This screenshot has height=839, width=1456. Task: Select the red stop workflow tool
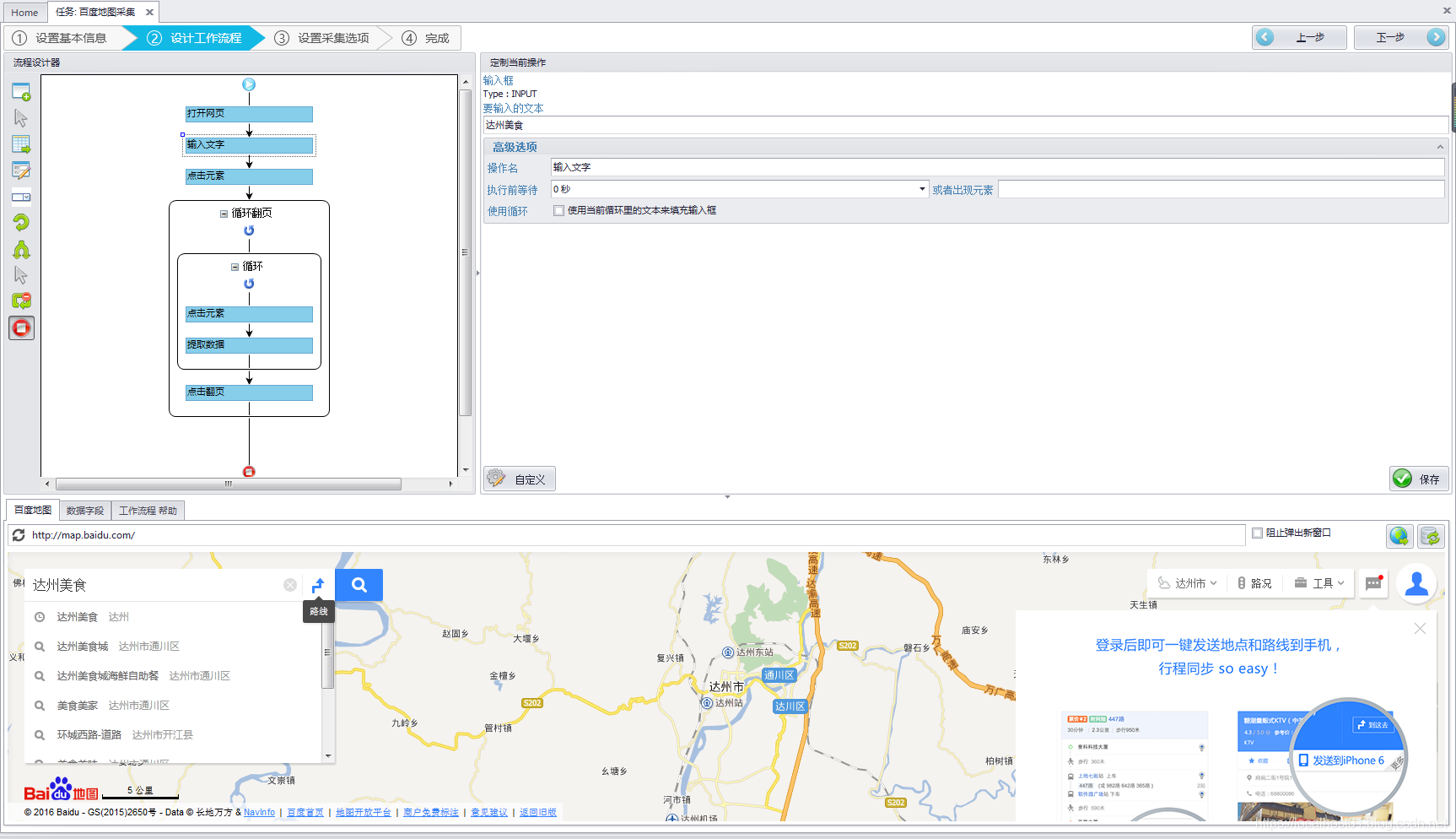21,328
